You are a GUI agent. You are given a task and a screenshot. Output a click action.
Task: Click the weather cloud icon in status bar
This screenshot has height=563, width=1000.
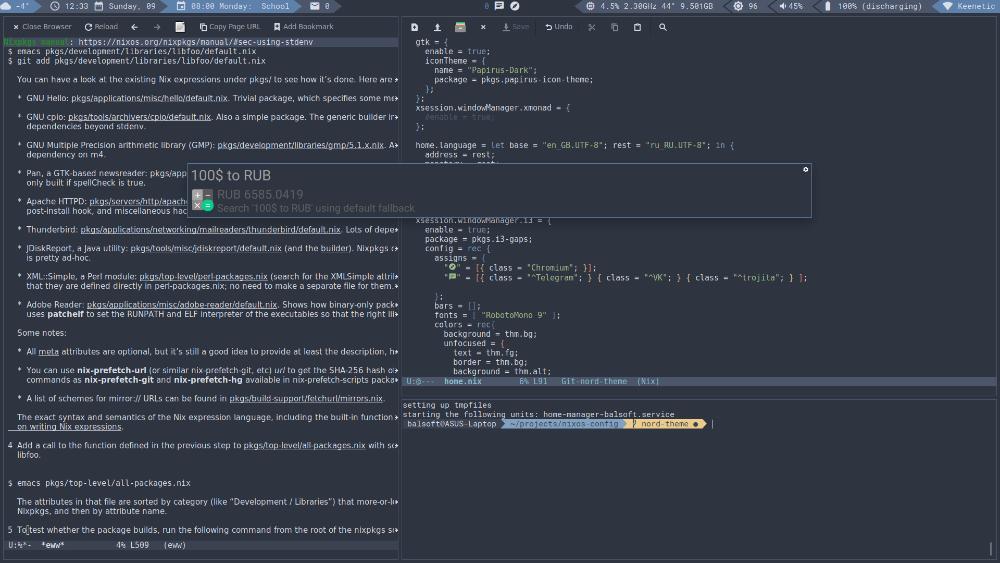pos(5,6)
